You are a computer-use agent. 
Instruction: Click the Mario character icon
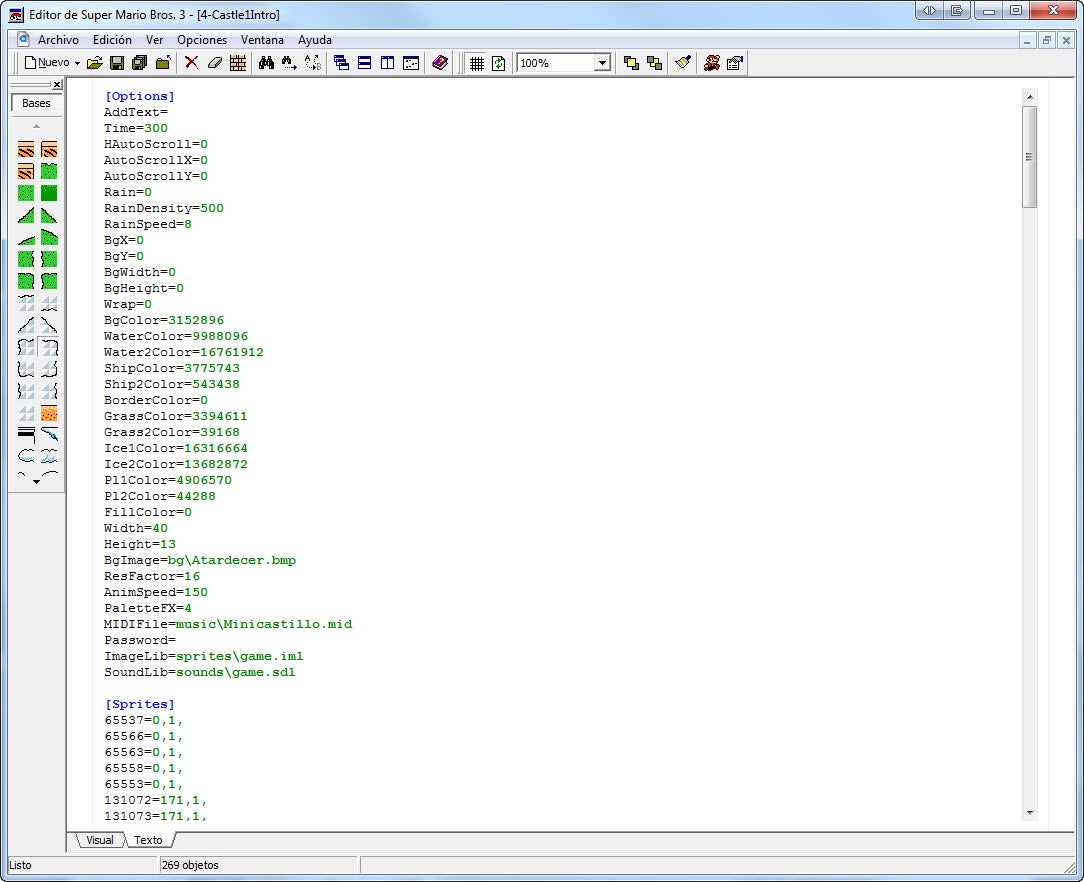pos(711,63)
